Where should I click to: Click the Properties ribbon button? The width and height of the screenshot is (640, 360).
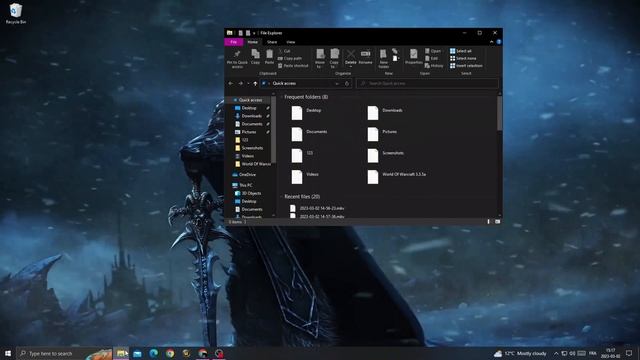413,57
